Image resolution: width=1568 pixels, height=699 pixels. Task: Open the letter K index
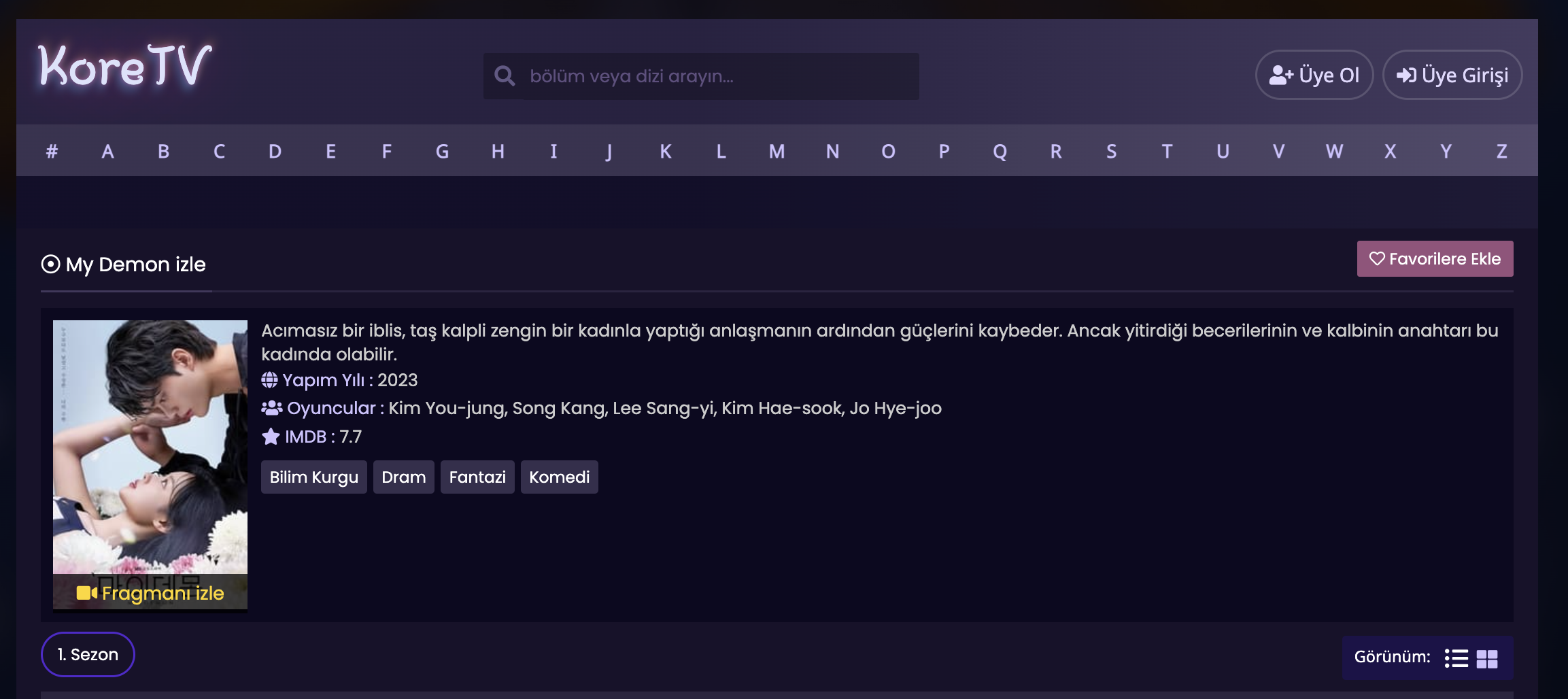coord(666,151)
